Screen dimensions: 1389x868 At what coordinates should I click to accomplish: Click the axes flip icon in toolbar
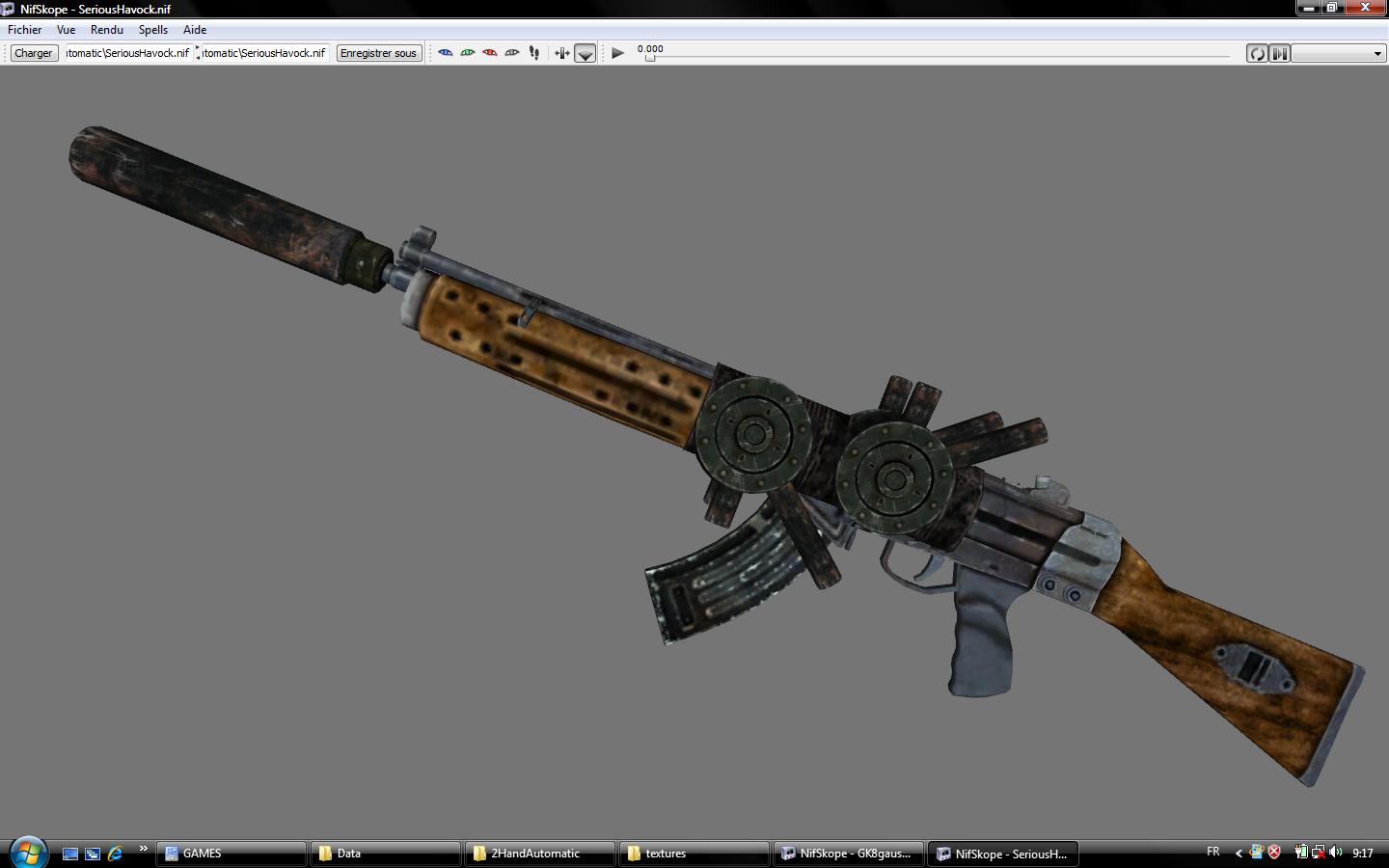pos(562,53)
